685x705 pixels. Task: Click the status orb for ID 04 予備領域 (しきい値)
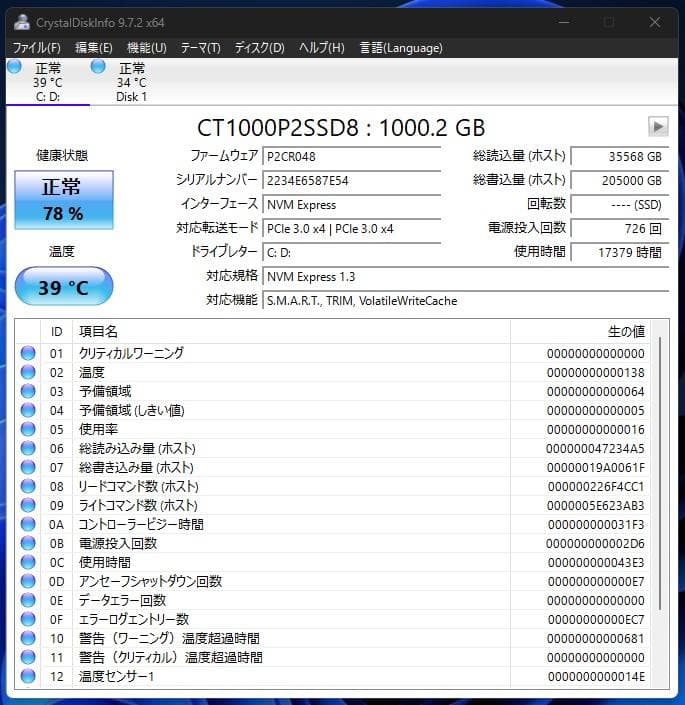tap(28, 410)
